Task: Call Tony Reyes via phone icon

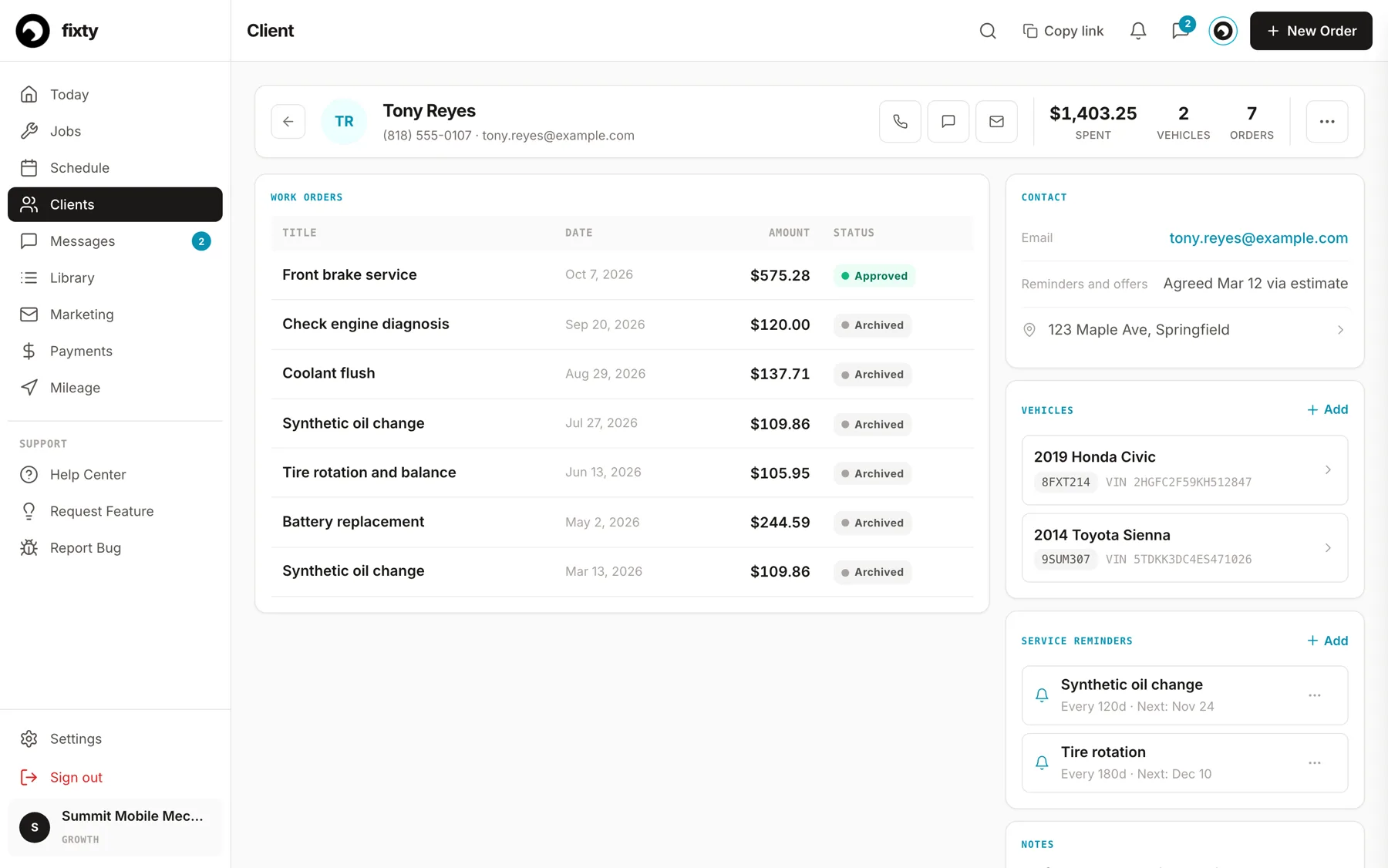Action: [x=900, y=122]
